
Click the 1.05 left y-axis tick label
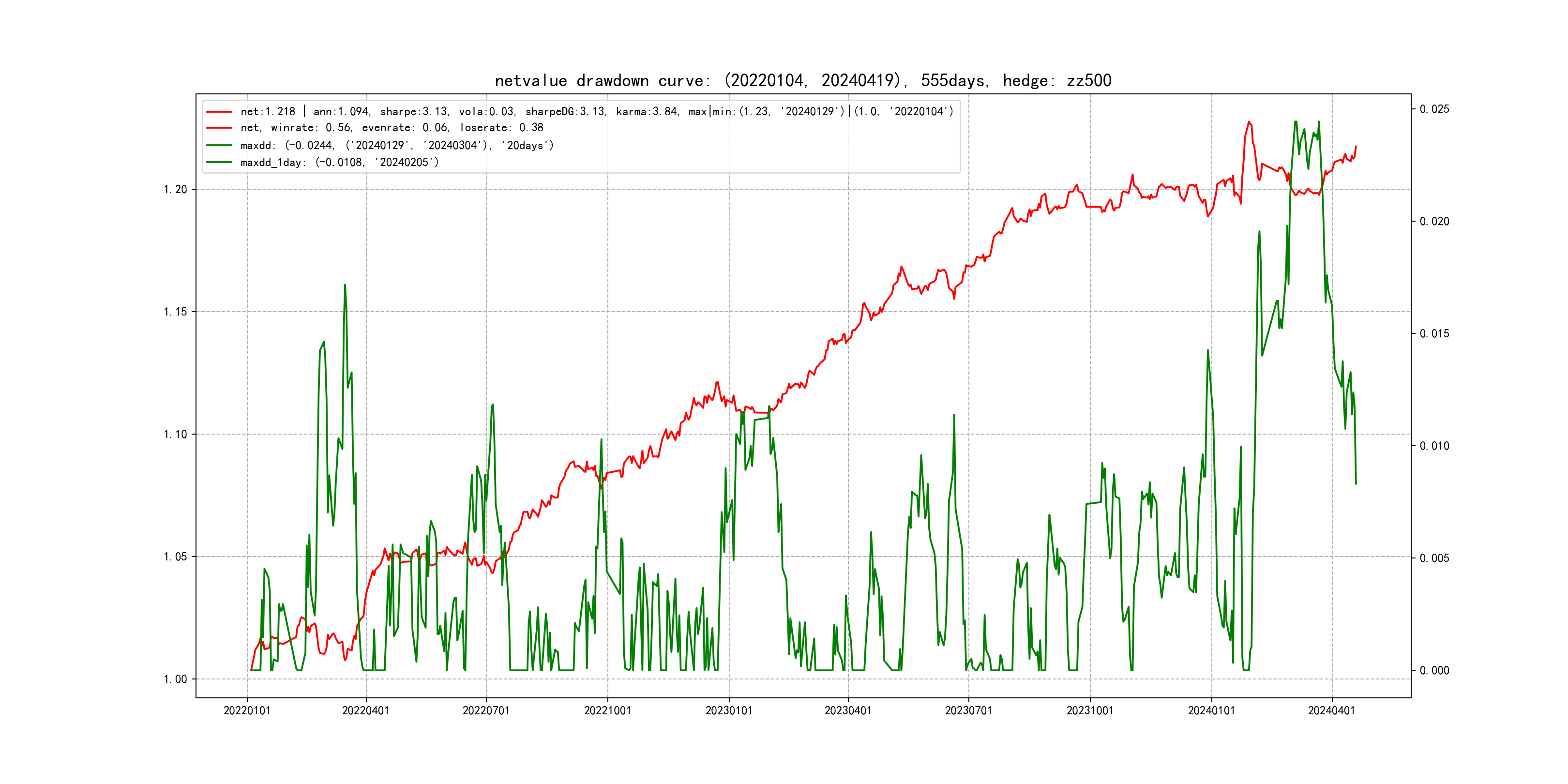coord(175,557)
